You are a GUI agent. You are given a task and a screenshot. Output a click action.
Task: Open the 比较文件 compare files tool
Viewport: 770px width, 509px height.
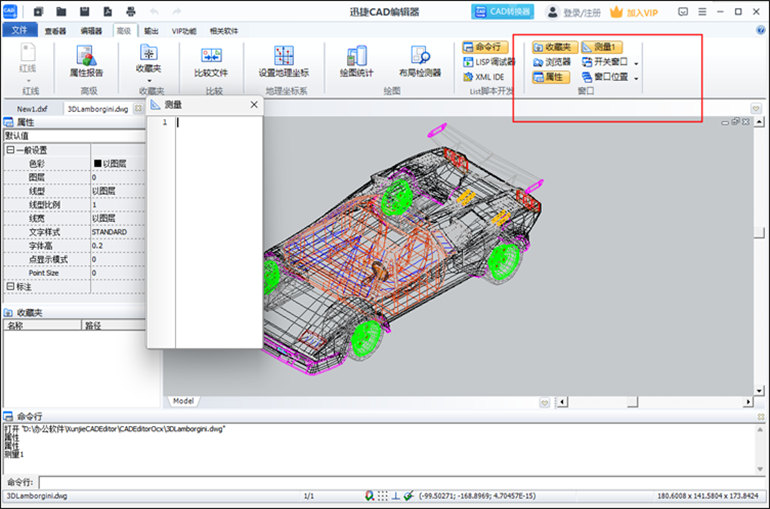pos(211,62)
